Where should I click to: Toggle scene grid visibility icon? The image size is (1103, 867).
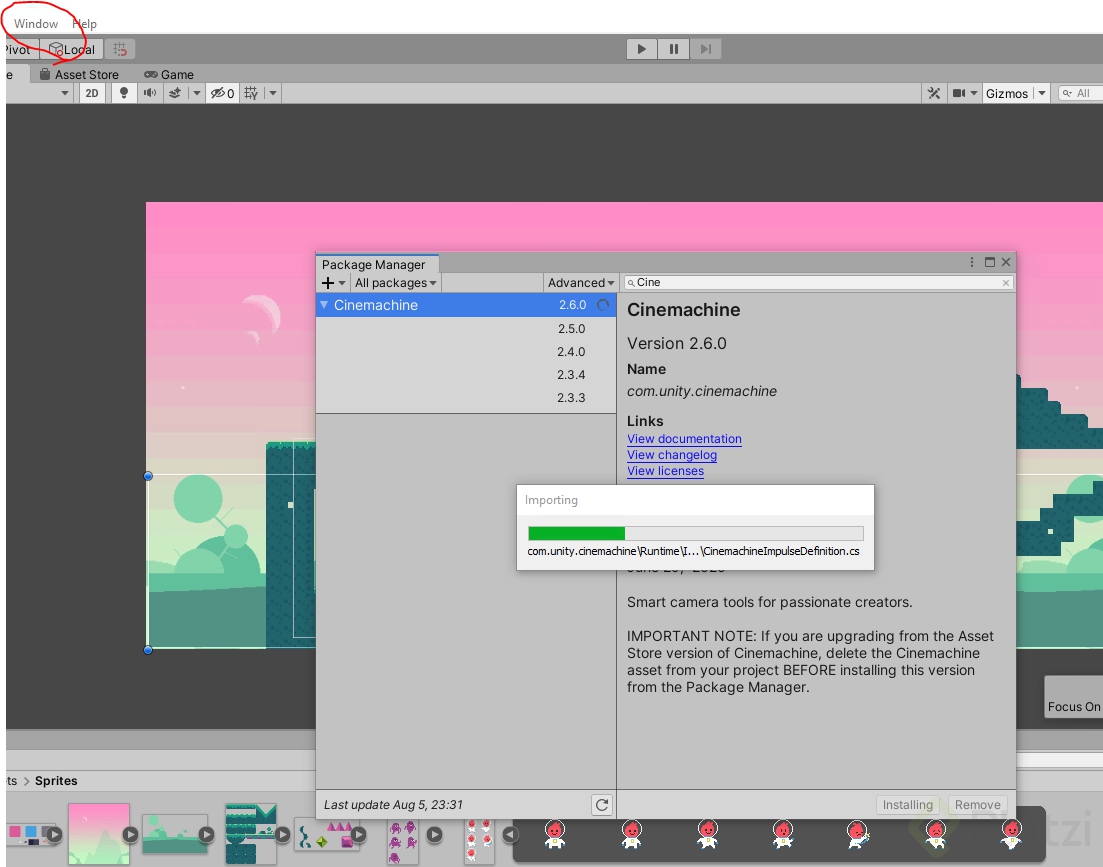pyautogui.click(x=251, y=93)
